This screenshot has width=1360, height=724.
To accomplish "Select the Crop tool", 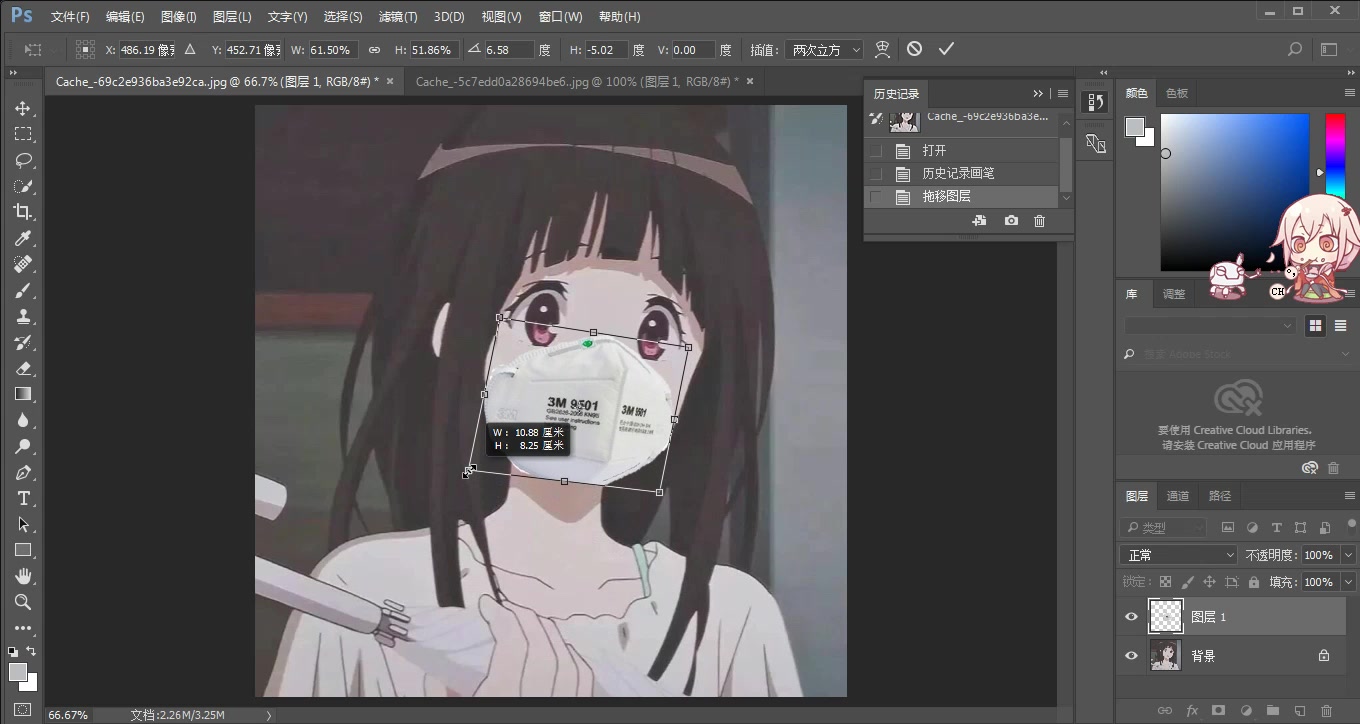I will point(23,212).
